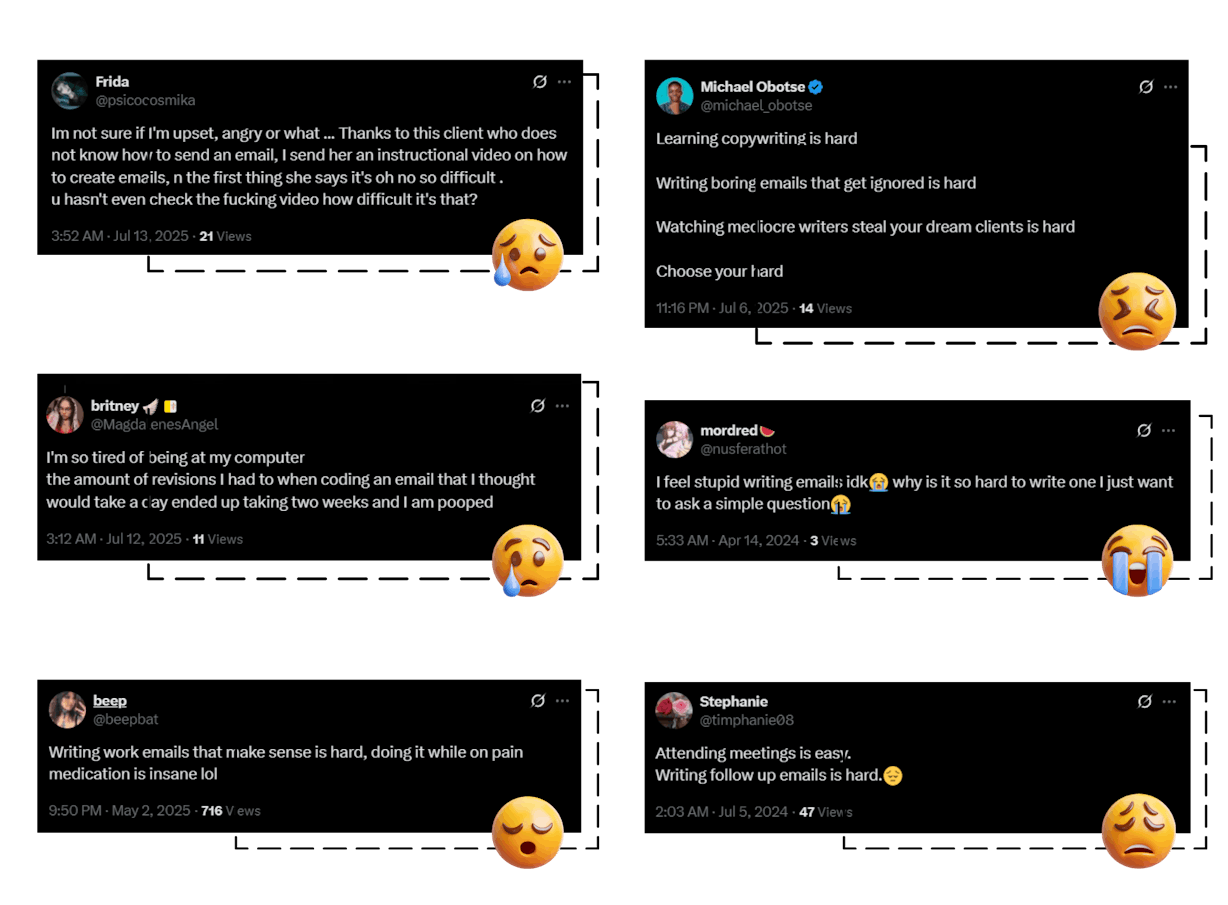The width and height of the screenshot is (1228, 905).
Task: Click the 11:16 PM · Jul 6, 2025 timestamp
Action: [722, 308]
